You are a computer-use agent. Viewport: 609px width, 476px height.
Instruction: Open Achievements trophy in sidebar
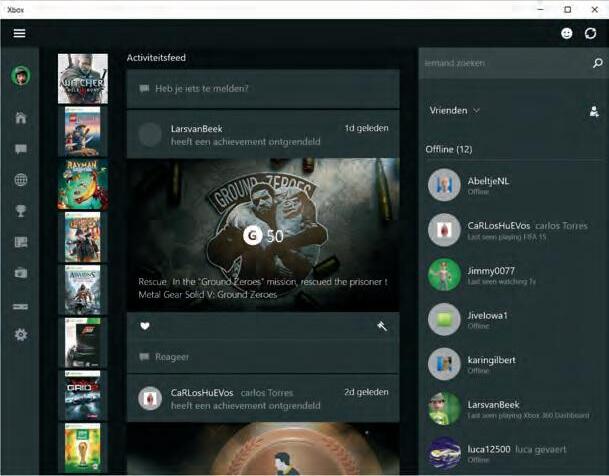click(x=21, y=211)
